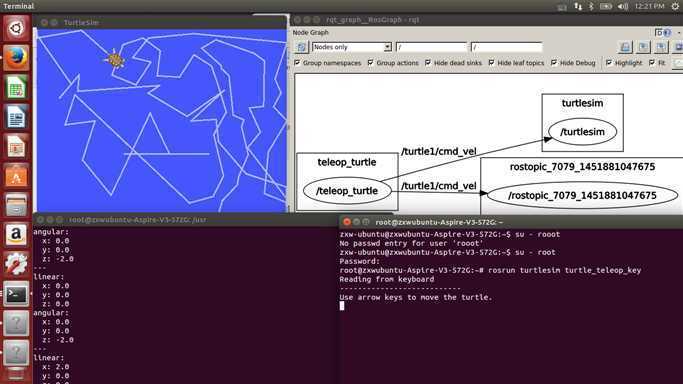The image size is (683, 384).
Task: Focus the rqt_graph window title bar
Action: click(x=487, y=20)
